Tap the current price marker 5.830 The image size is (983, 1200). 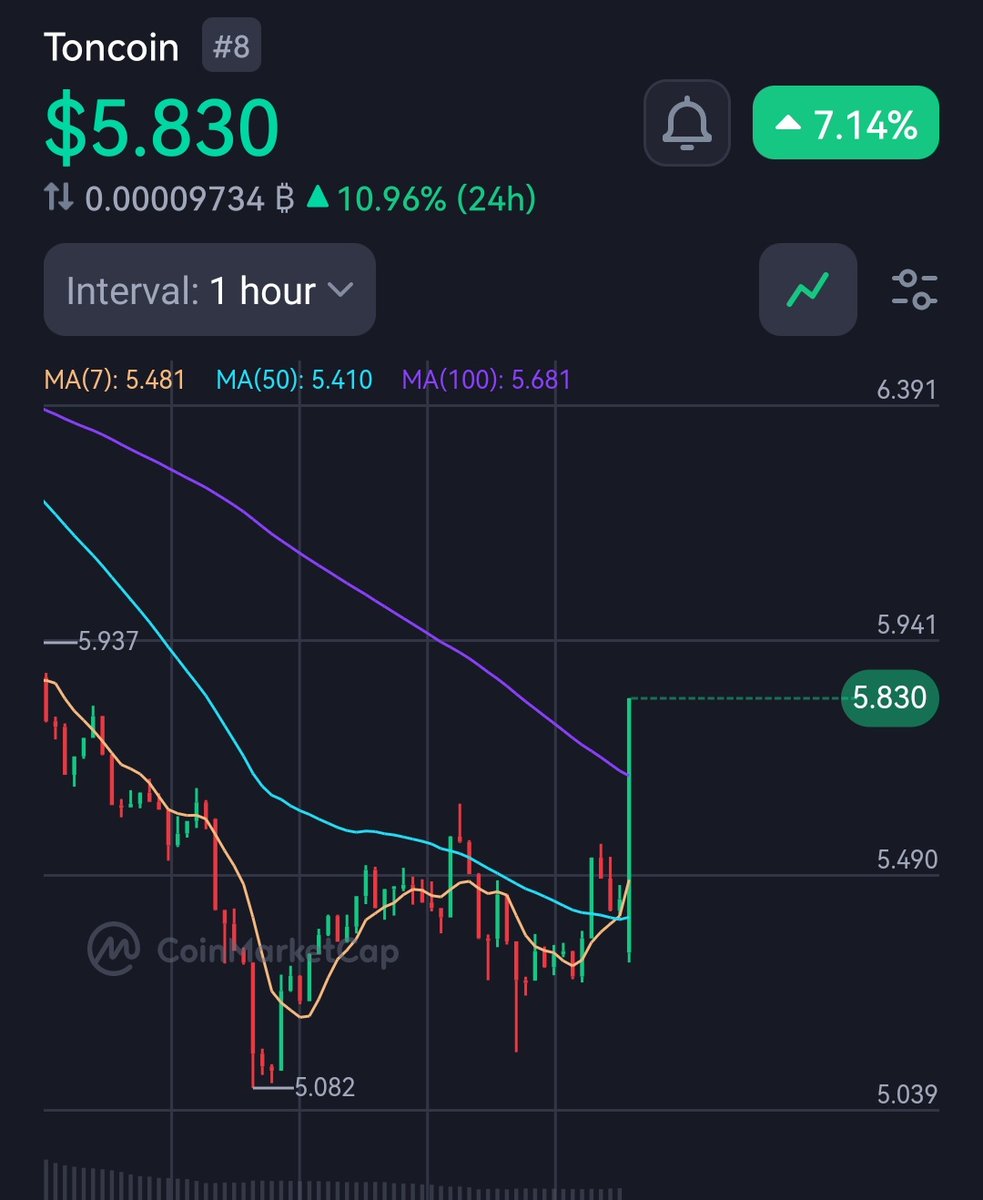(890, 697)
